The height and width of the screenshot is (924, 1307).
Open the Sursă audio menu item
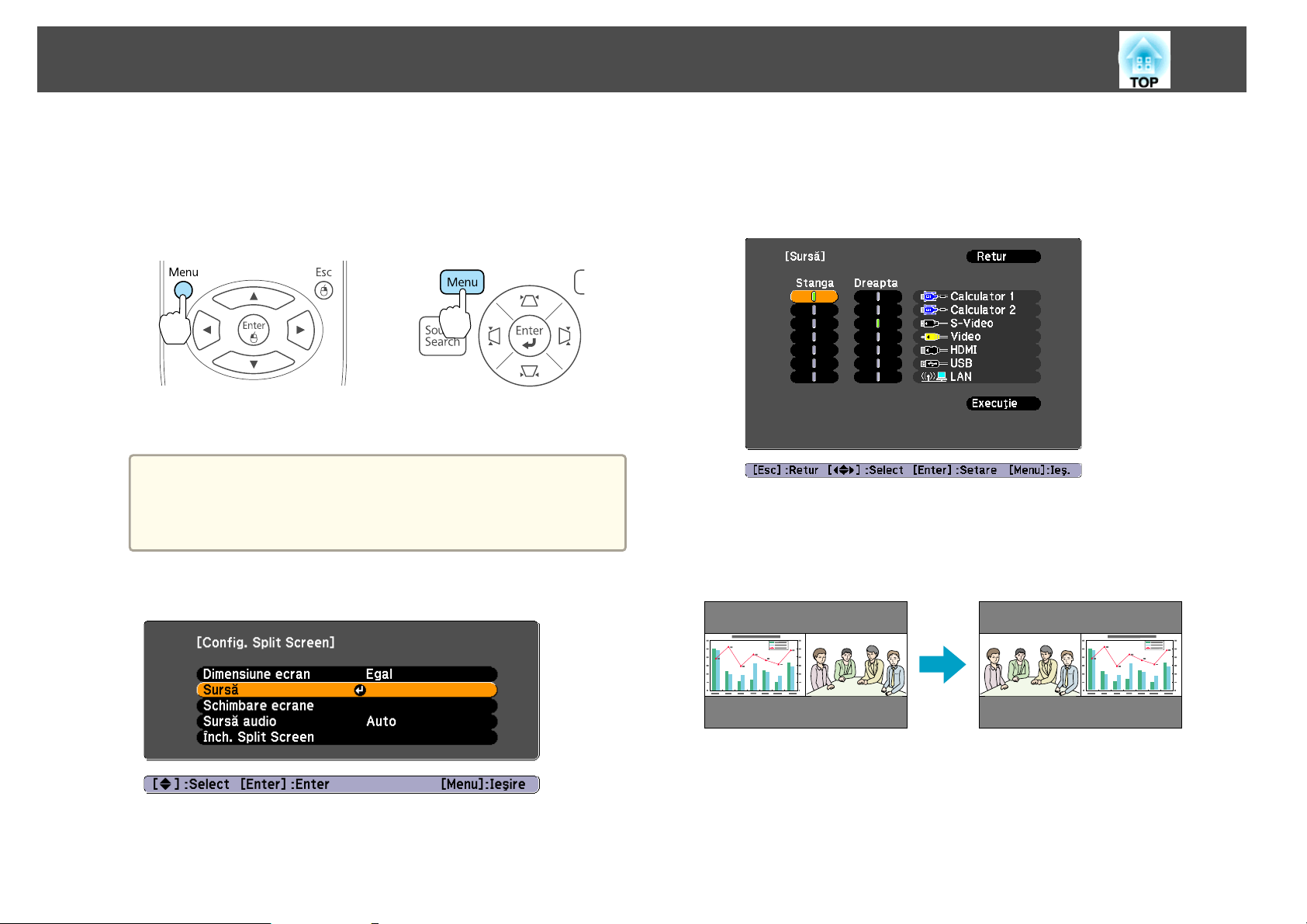click(347, 721)
